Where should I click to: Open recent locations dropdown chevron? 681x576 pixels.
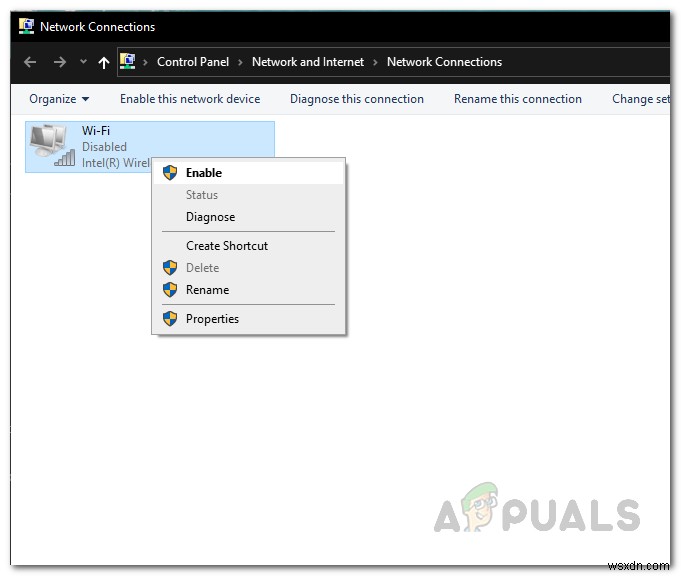pyautogui.click(x=83, y=62)
